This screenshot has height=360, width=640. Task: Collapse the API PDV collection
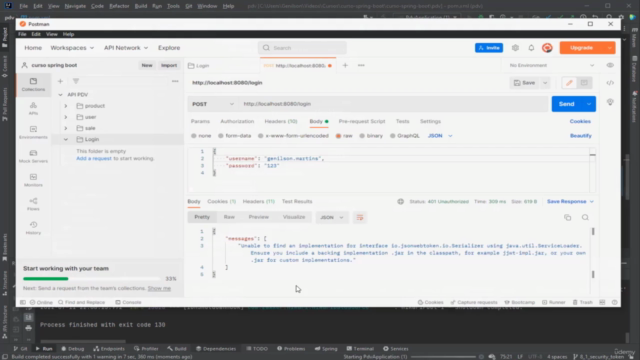[x=60, y=95]
